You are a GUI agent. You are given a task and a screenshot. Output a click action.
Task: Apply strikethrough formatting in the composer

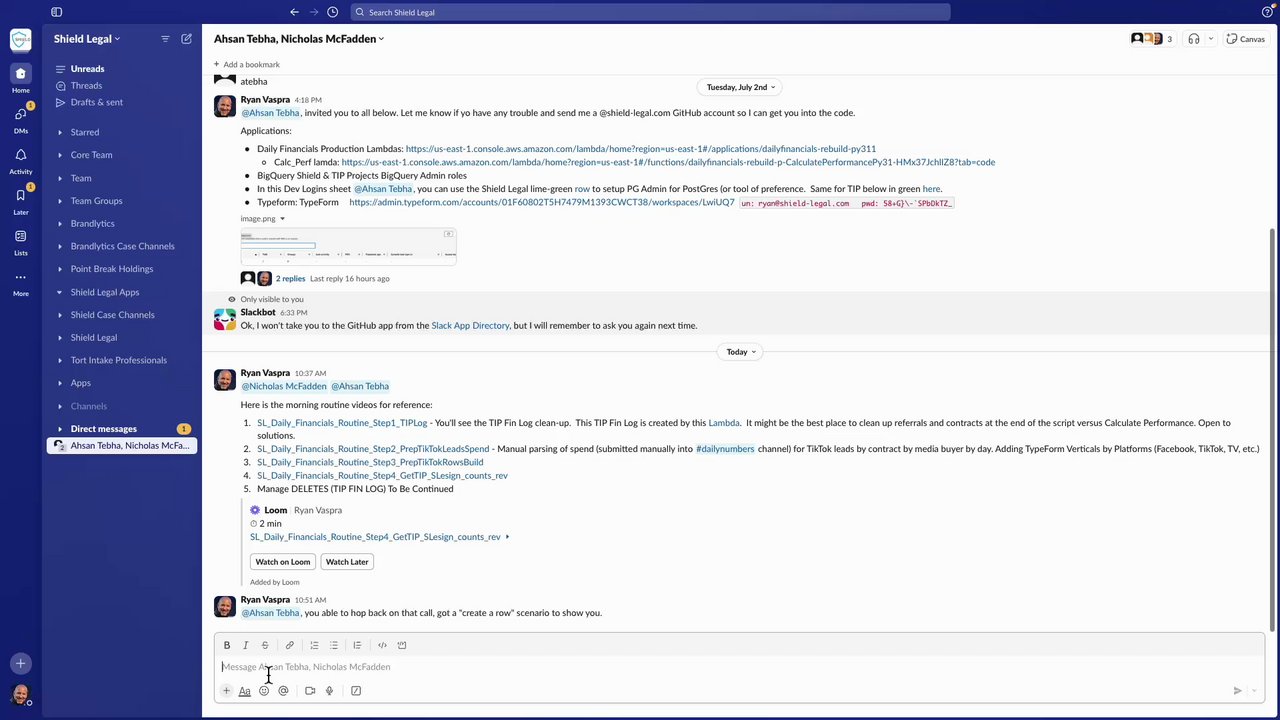coord(265,645)
